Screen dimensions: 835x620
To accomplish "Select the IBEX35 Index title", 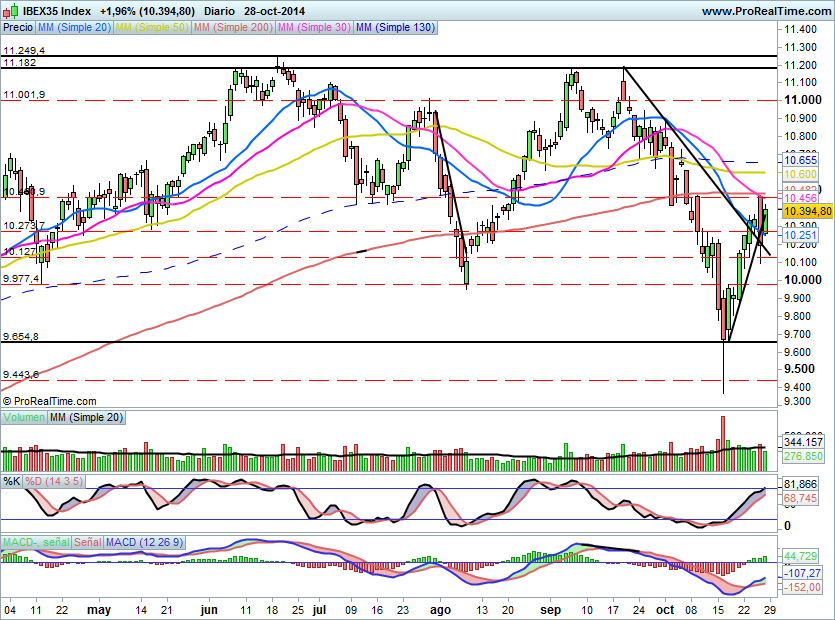I will [x=57, y=11].
